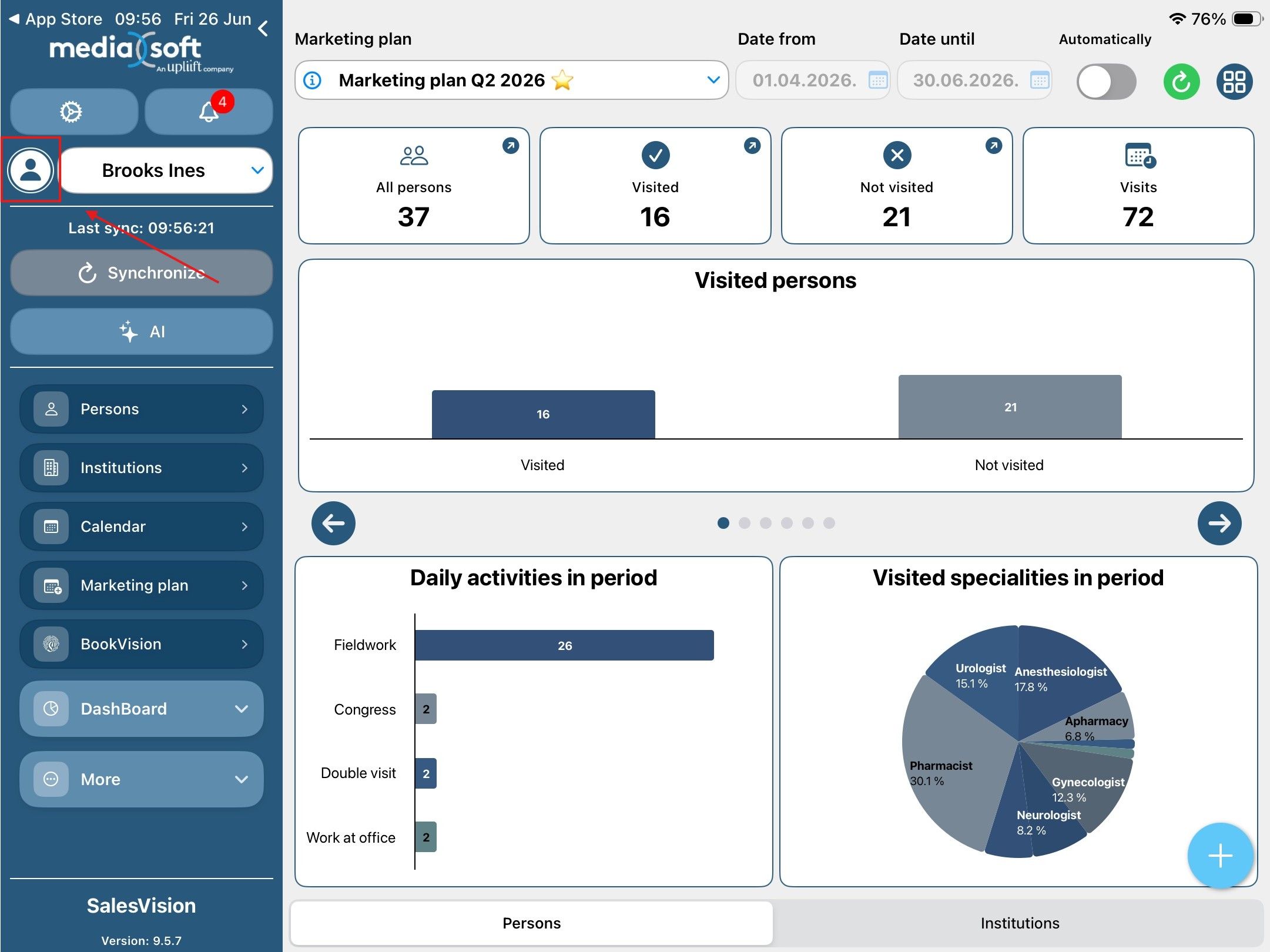Open Date until calendar icon
Viewport: 1270px width, 952px height.
click(1040, 80)
